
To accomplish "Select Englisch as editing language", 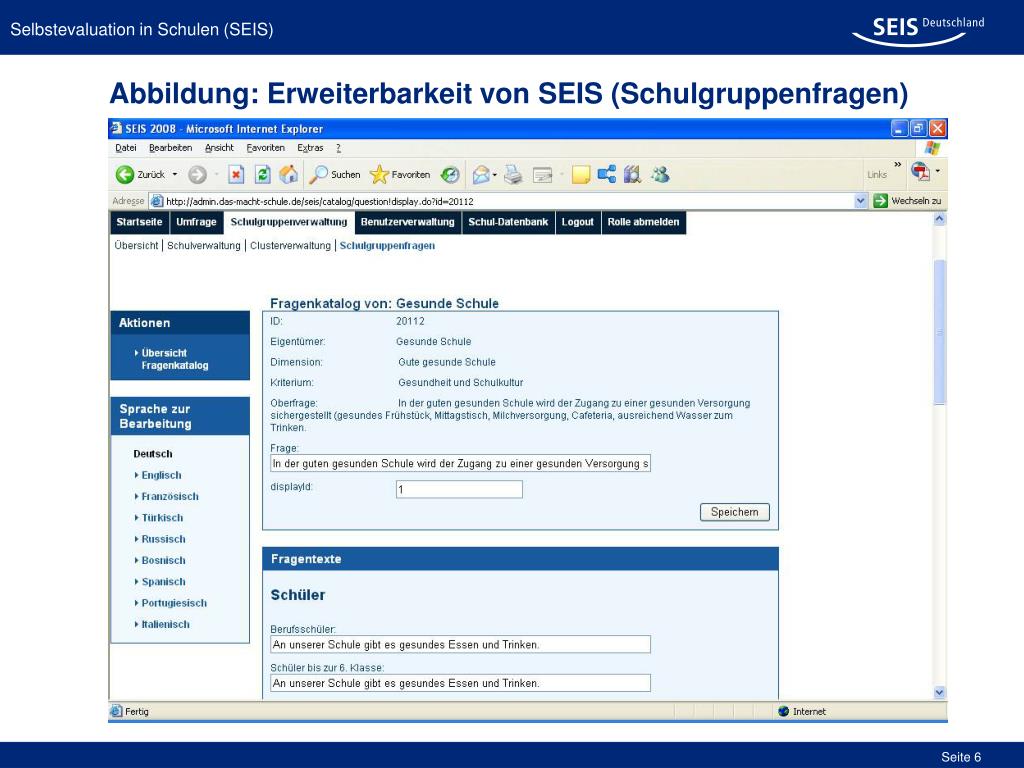I will point(161,475).
